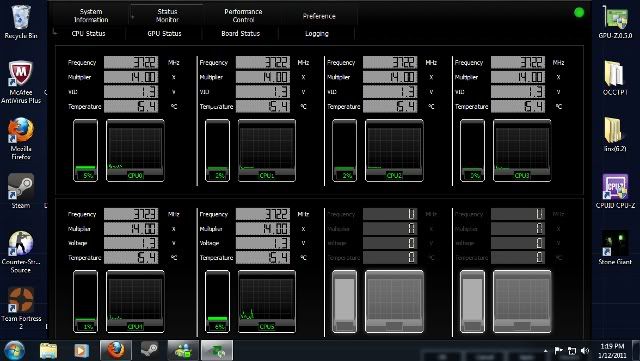Viewport: 640px width, 361px height.
Task: Click the CPU2 usage history graph
Action: pos(394,150)
